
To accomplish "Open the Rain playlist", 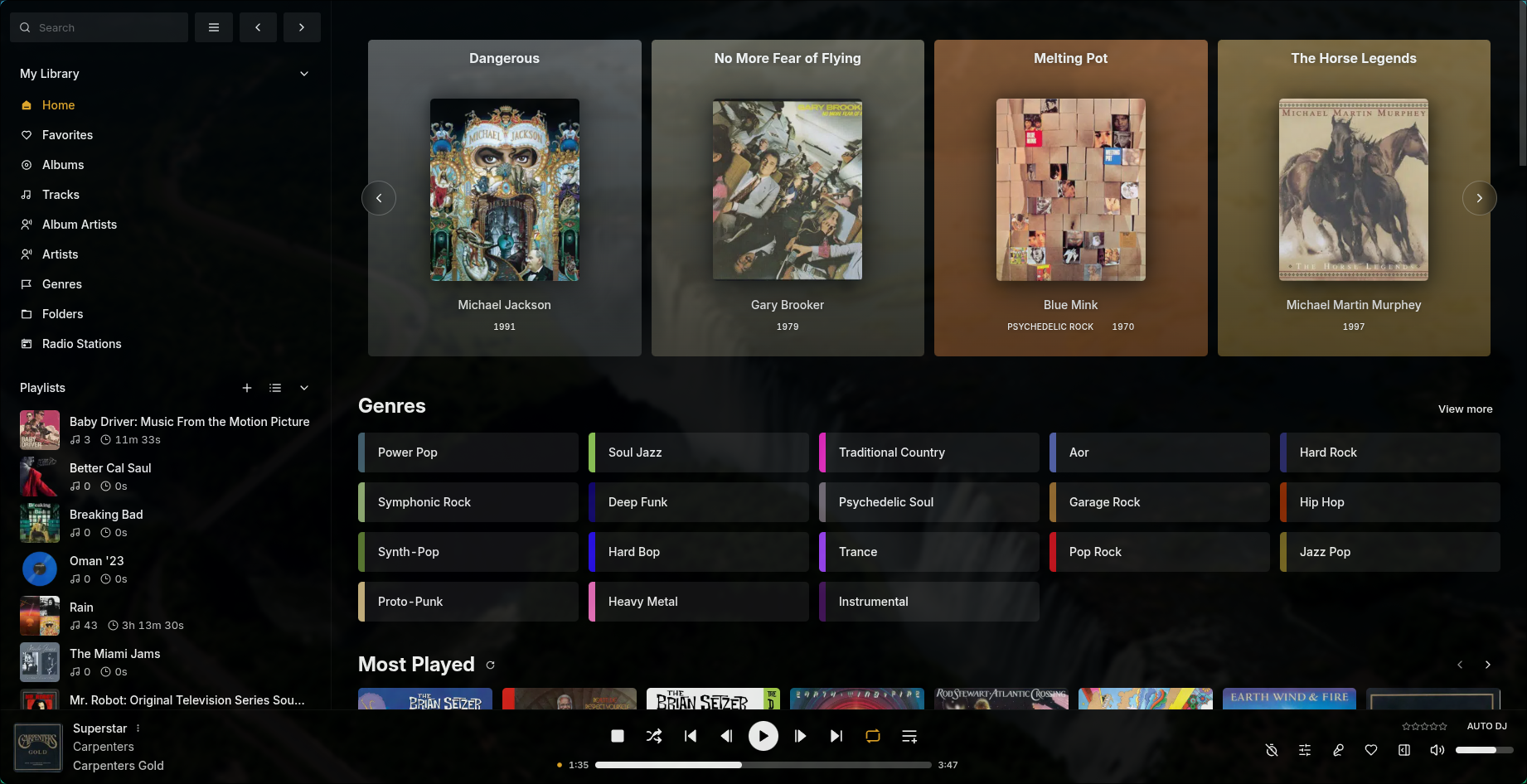I will point(165,616).
